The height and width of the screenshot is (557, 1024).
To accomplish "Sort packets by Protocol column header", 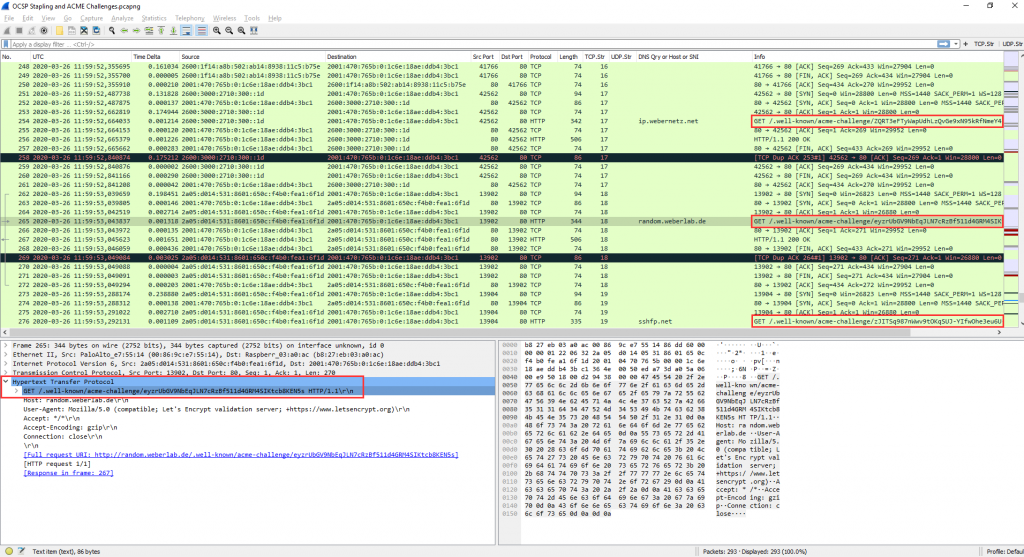I will click(x=540, y=57).
